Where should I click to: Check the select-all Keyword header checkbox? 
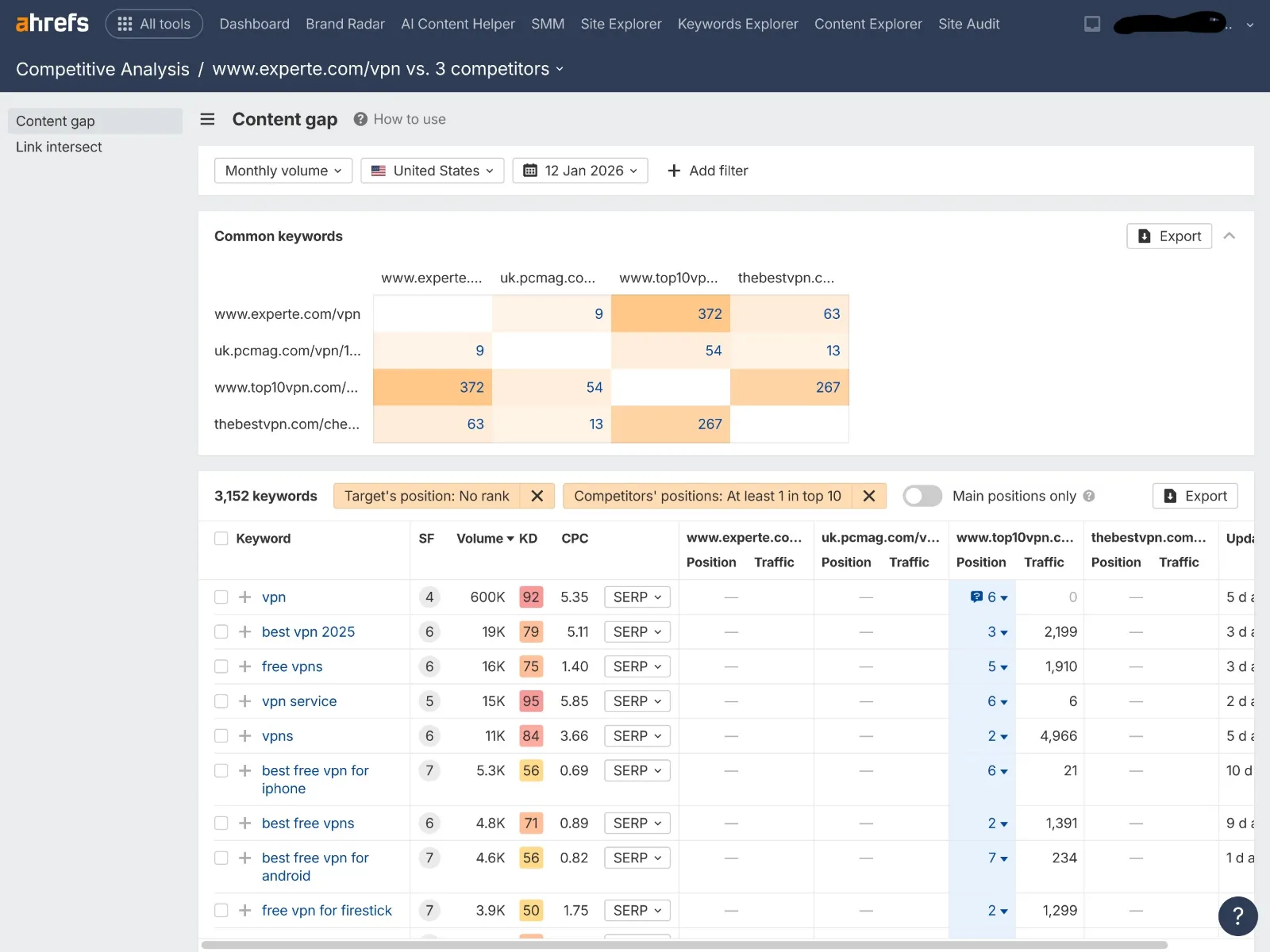coord(221,539)
